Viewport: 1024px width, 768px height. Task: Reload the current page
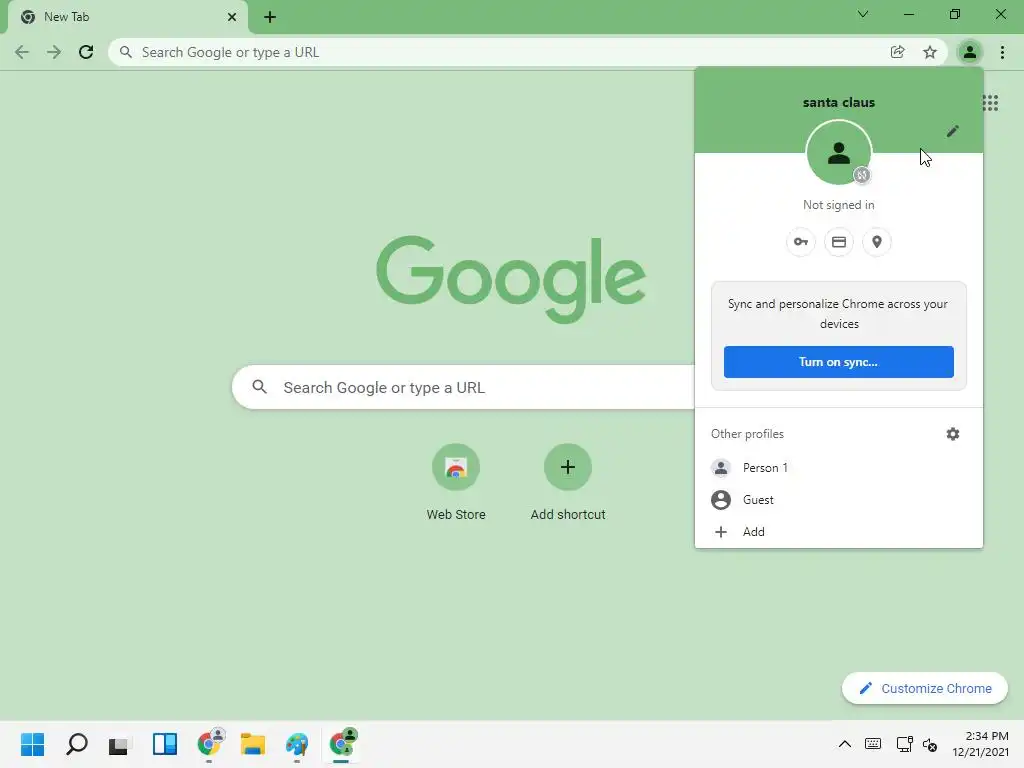coord(86,52)
